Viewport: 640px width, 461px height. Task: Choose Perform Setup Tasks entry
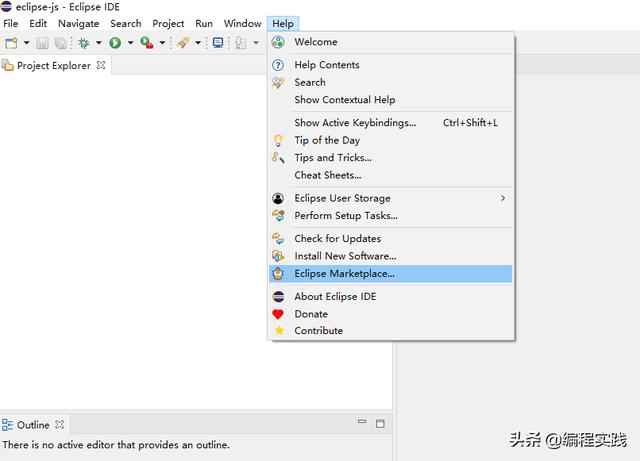point(391,216)
